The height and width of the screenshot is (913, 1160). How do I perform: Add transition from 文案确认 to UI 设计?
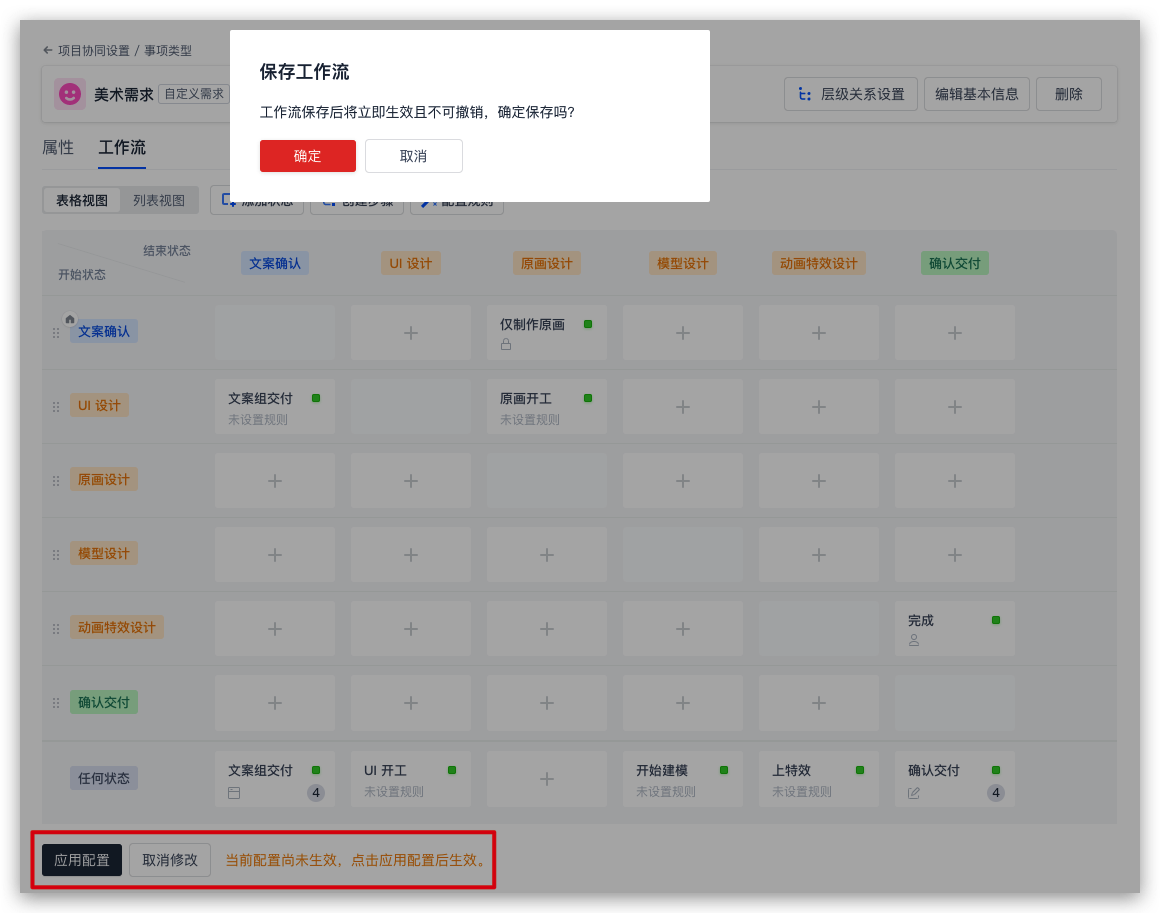click(411, 333)
